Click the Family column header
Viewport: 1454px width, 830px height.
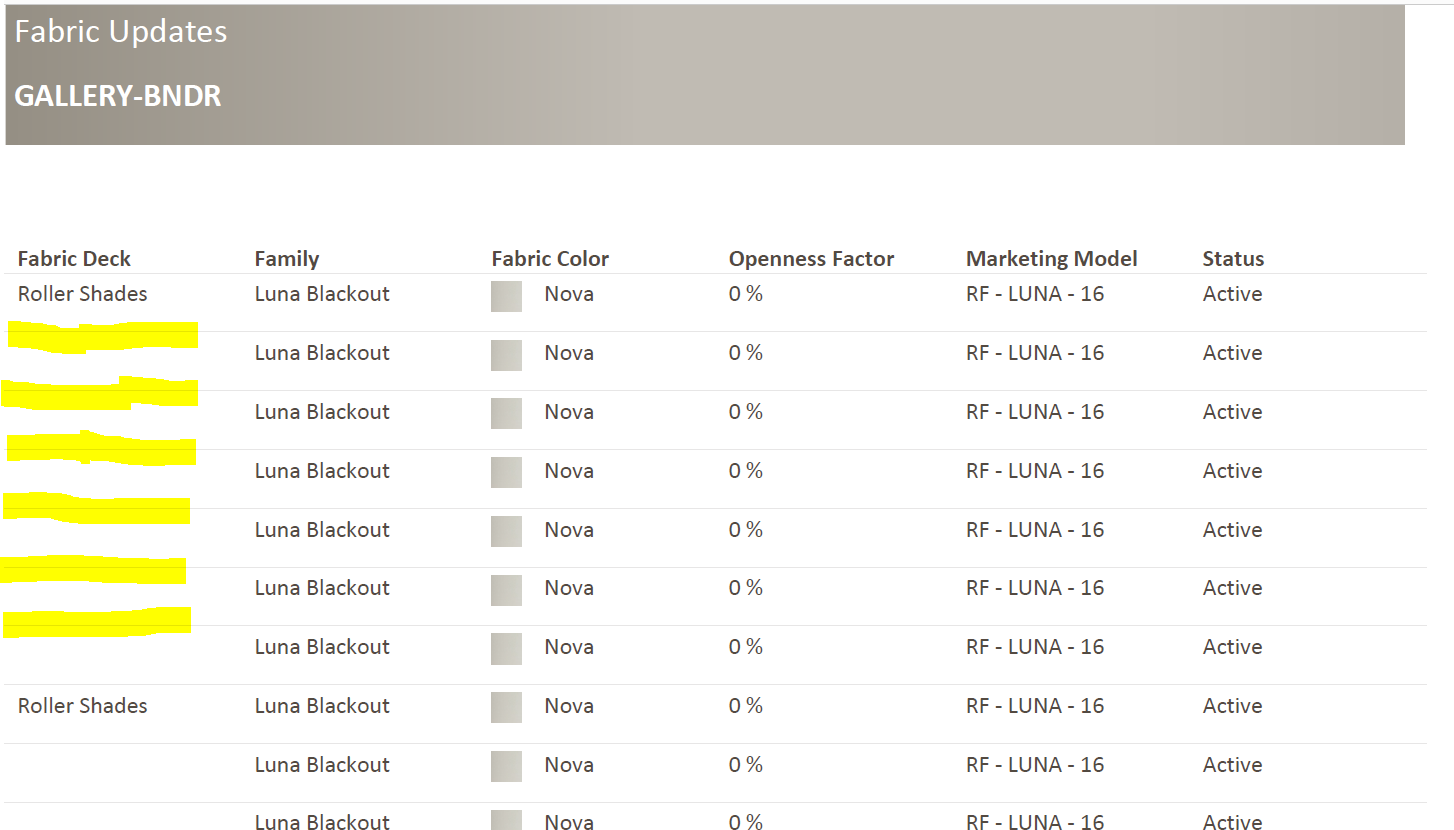287,258
